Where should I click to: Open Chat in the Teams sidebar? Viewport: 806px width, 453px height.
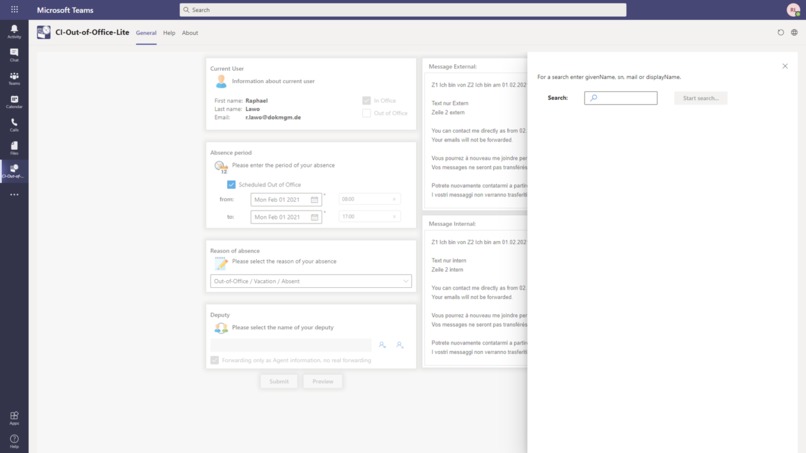(14, 55)
